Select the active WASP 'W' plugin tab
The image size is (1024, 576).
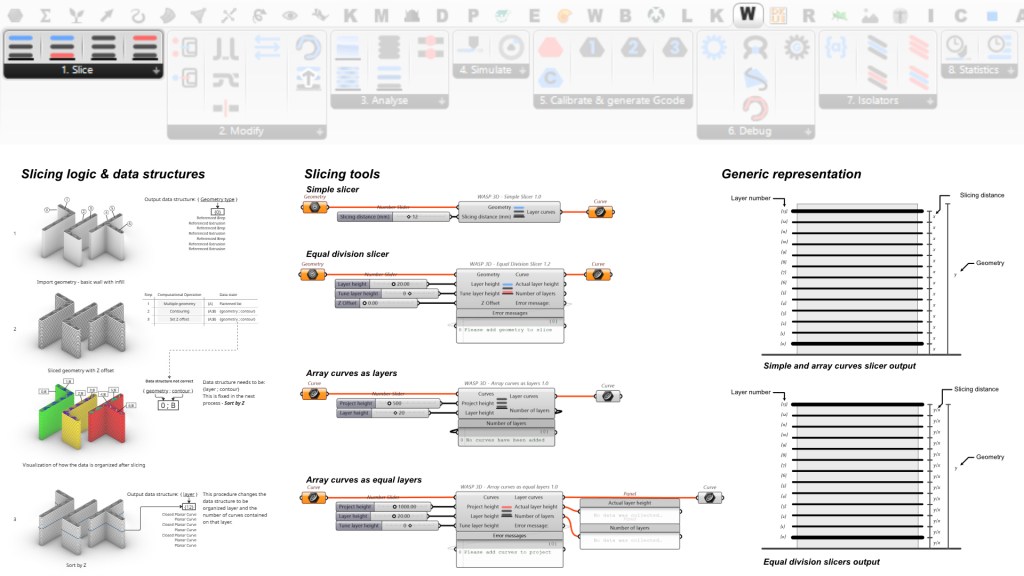point(748,15)
